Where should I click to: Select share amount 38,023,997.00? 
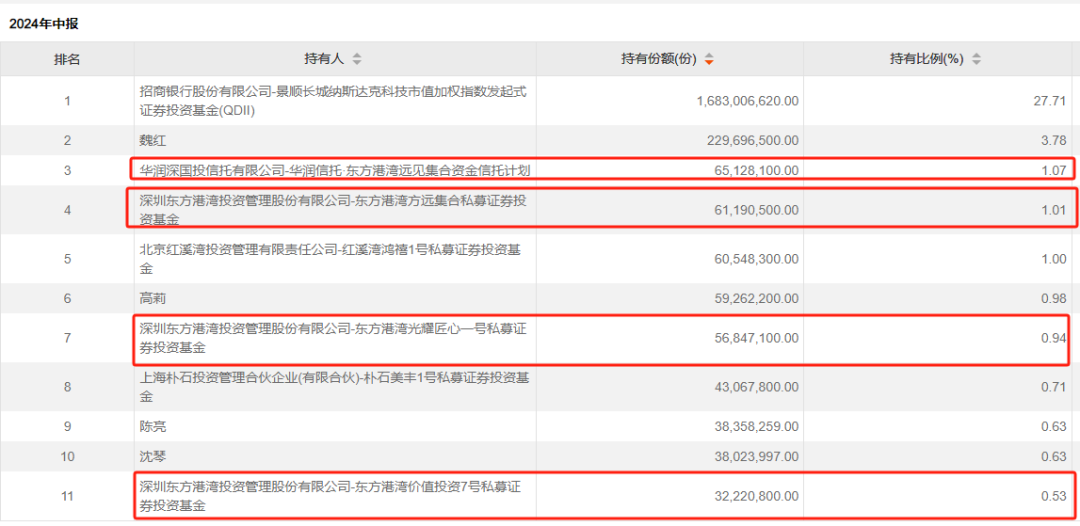(x=756, y=456)
